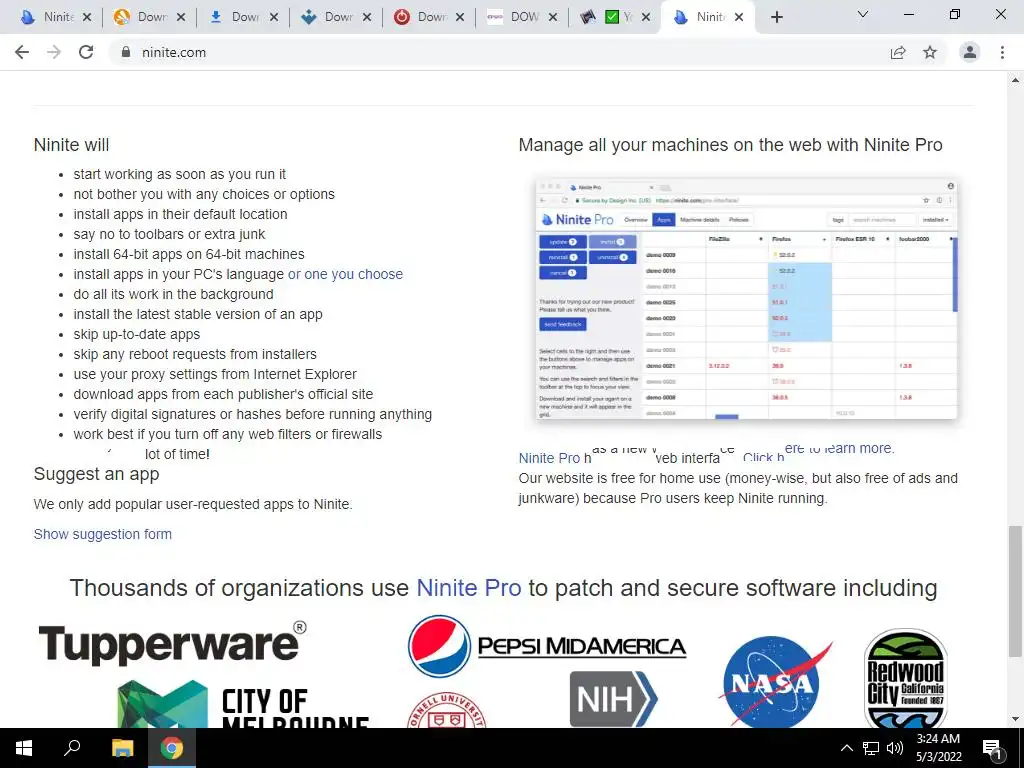
Task: Show hidden system tray icons
Action: 846,748
